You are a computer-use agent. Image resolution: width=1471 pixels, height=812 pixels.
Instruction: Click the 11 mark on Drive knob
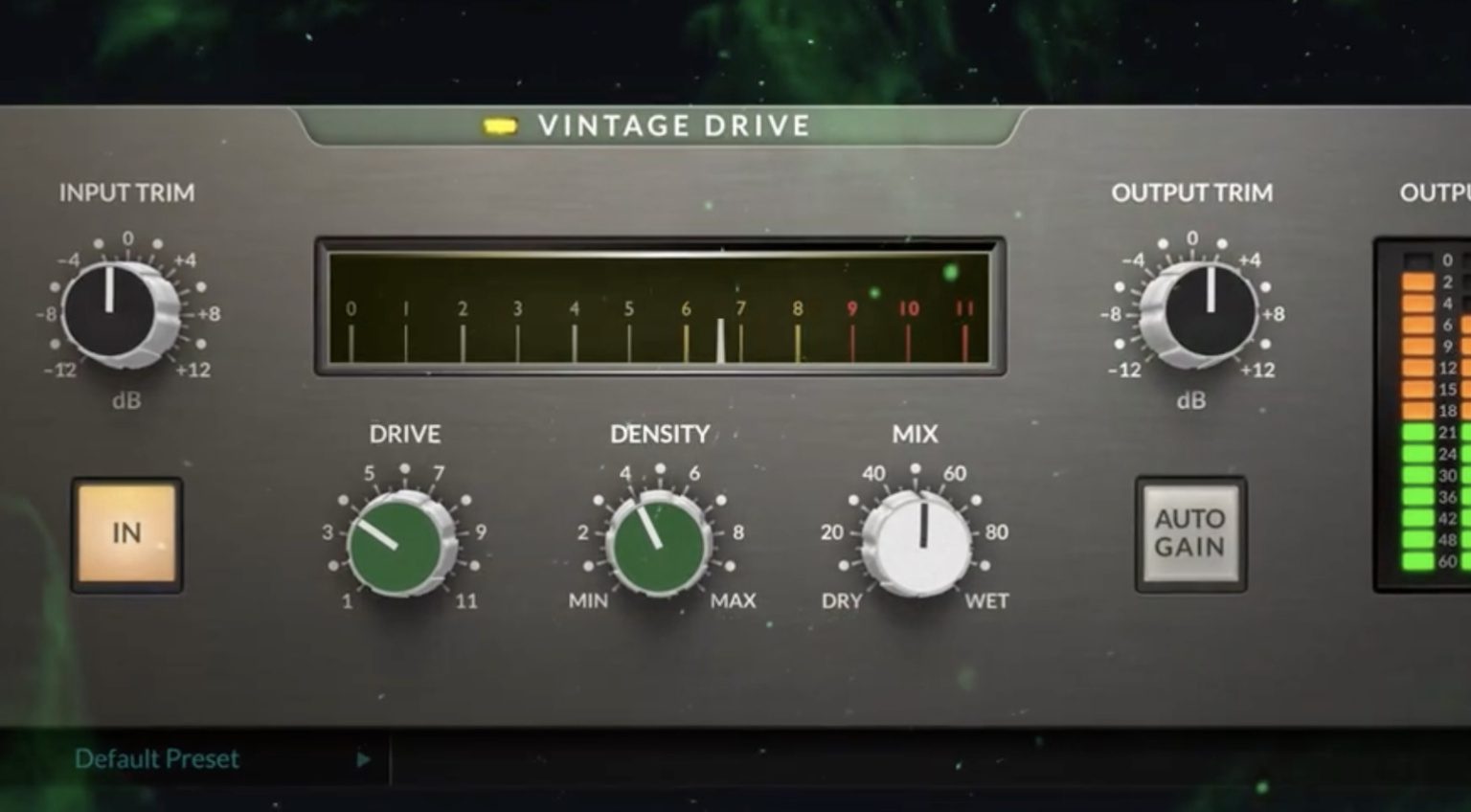click(x=466, y=601)
